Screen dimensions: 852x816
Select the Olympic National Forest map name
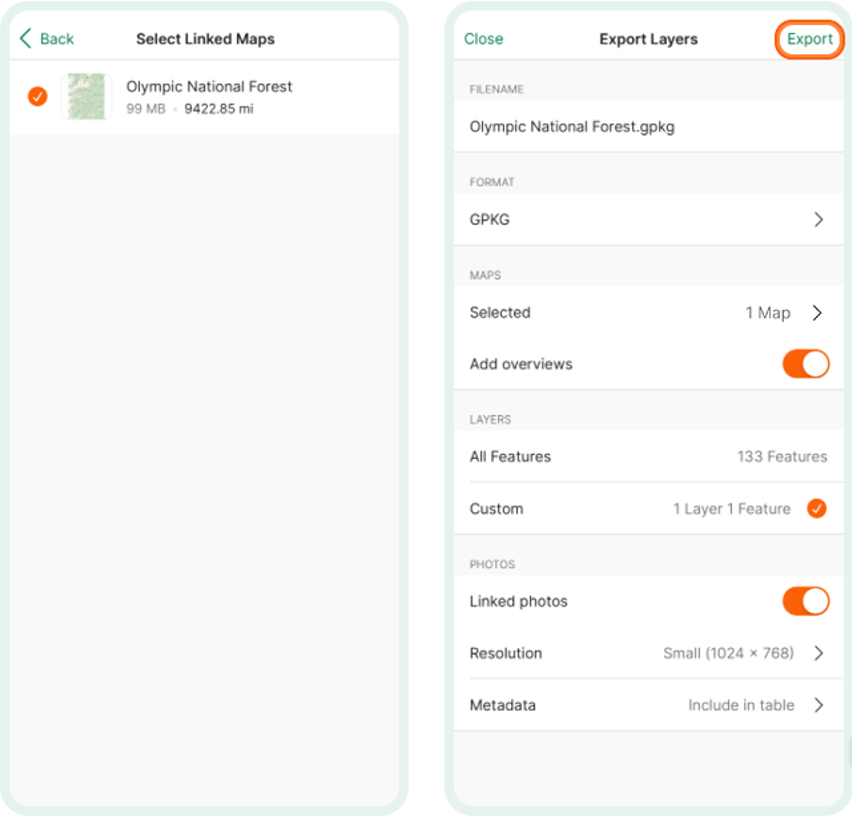pyautogui.click(x=209, y=86)
